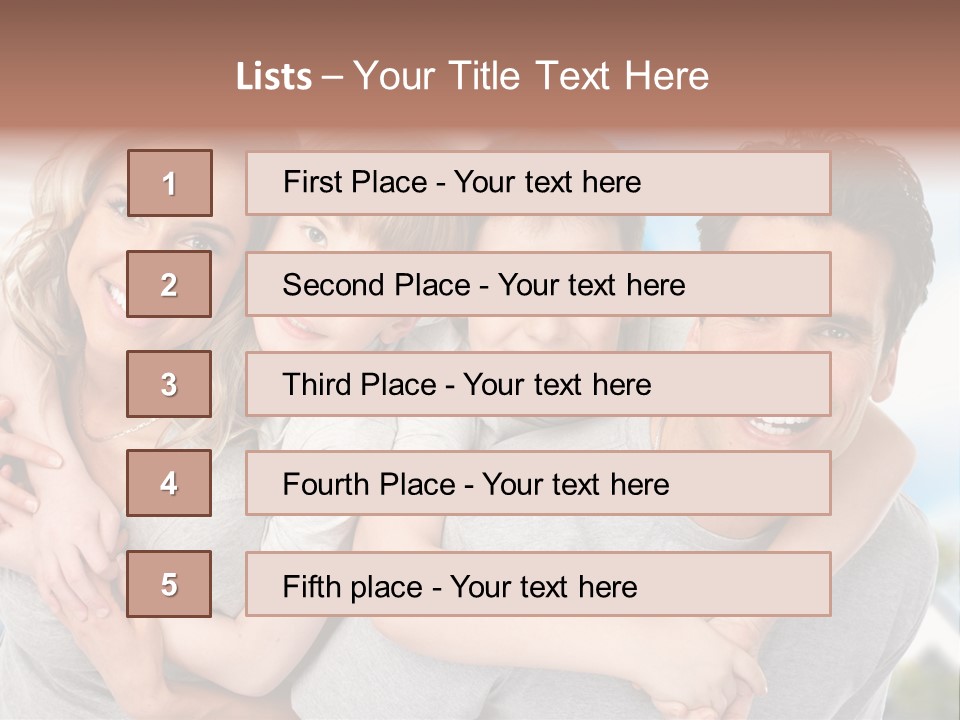Select the box labeled 4
The width and height of the screenshot is (960, 720).
[x=169, y=483]
